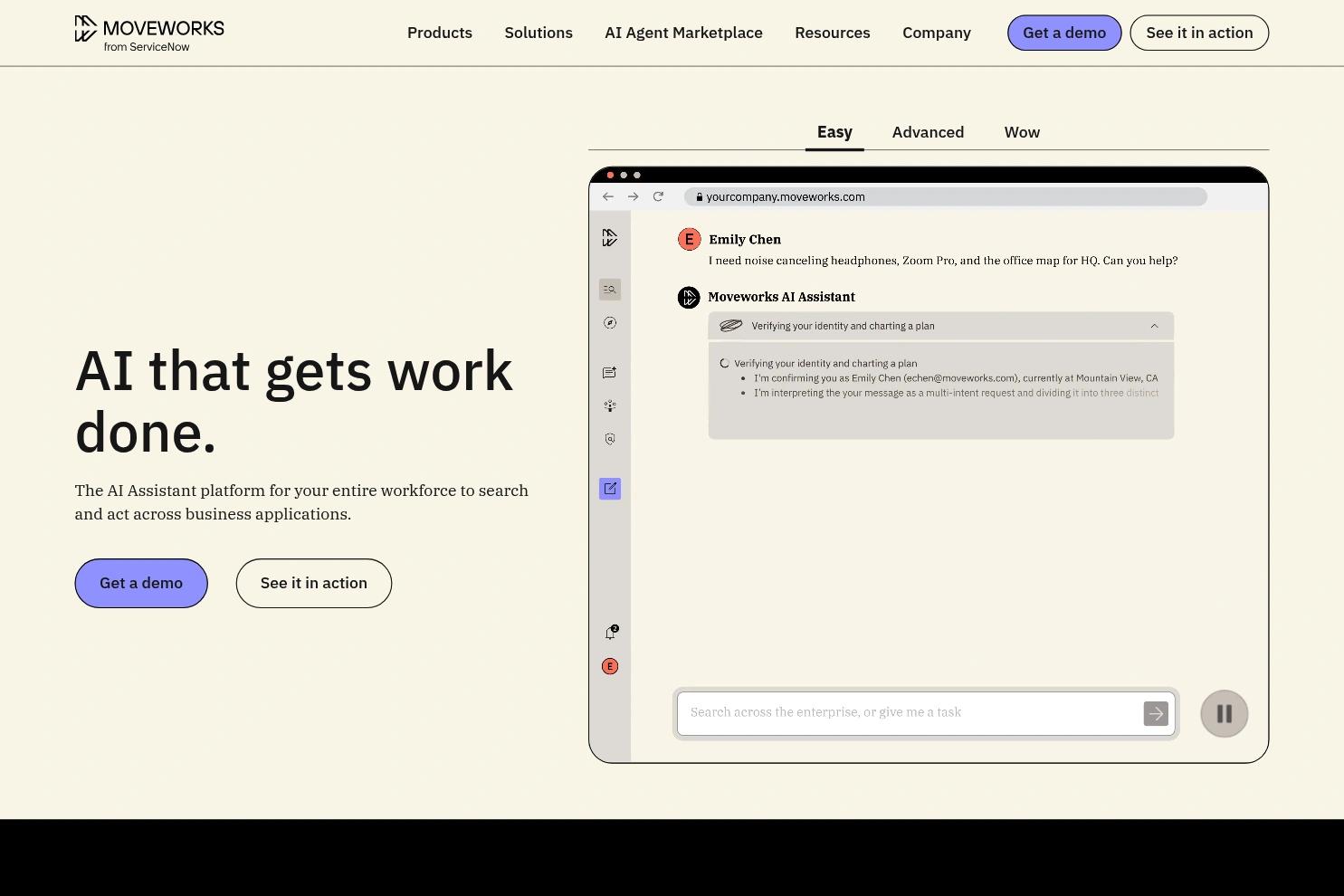
Task: Start a new chat with the purple compose icon
Action: [x=610, y=489]
